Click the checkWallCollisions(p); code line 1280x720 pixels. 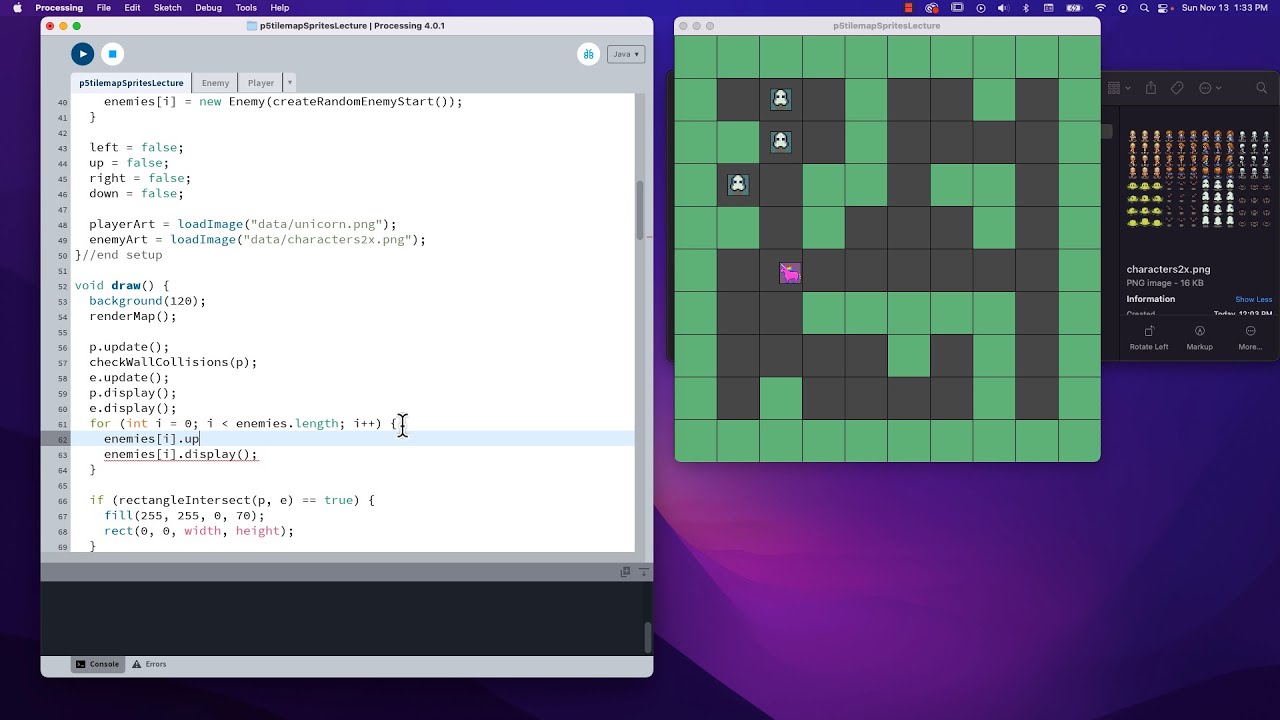(x=173, y=362)
